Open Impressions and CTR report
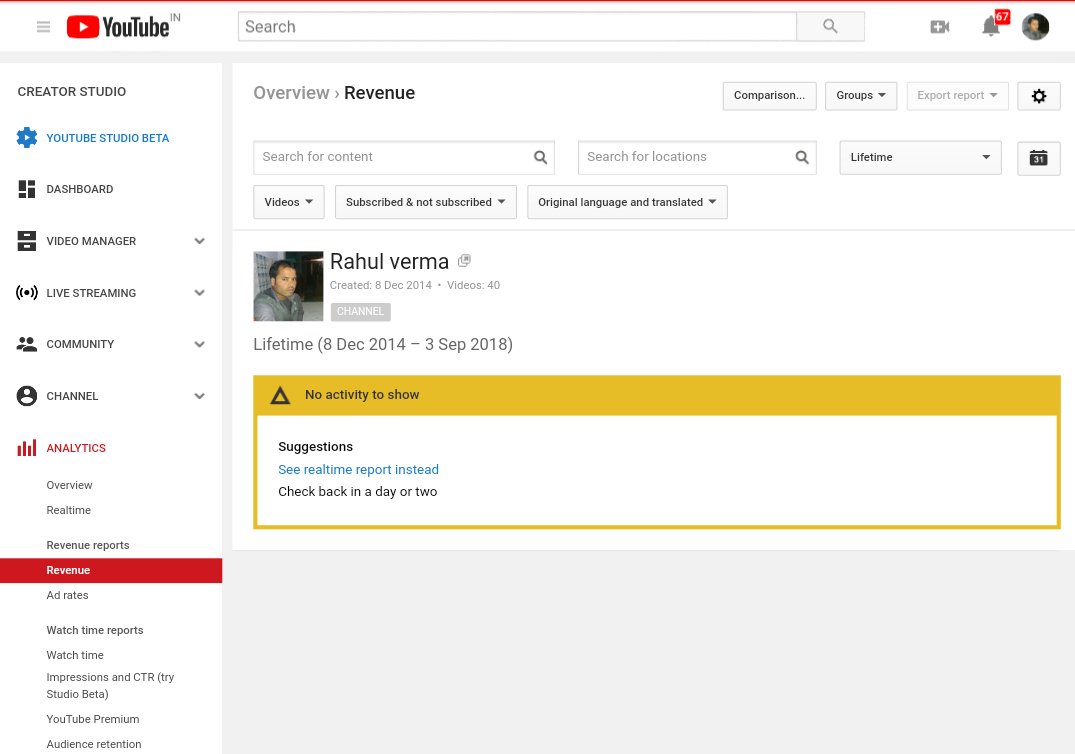Screen dimensions: 1075x754 110,685
